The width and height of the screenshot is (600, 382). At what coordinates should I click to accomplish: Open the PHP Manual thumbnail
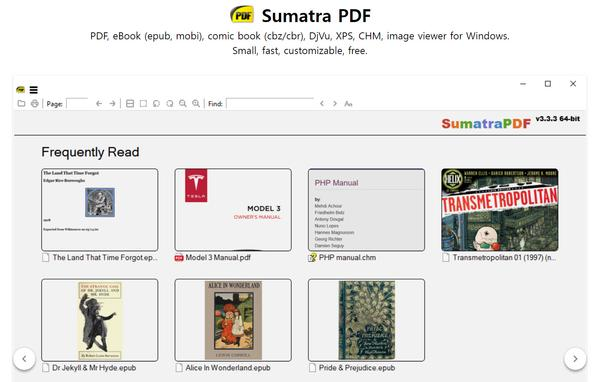tap(367, 210)
